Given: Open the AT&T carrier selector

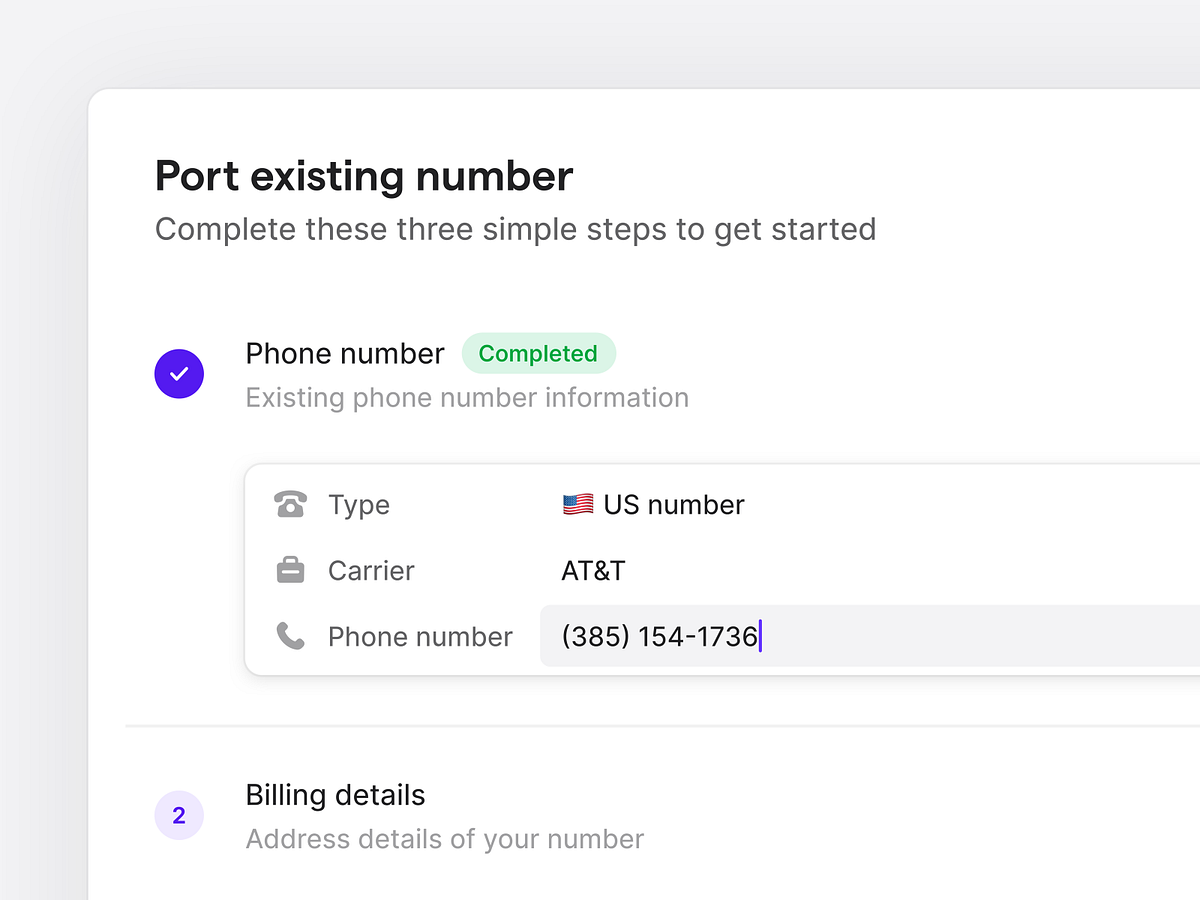Looking at the screenshot, I should pos(594,570).
